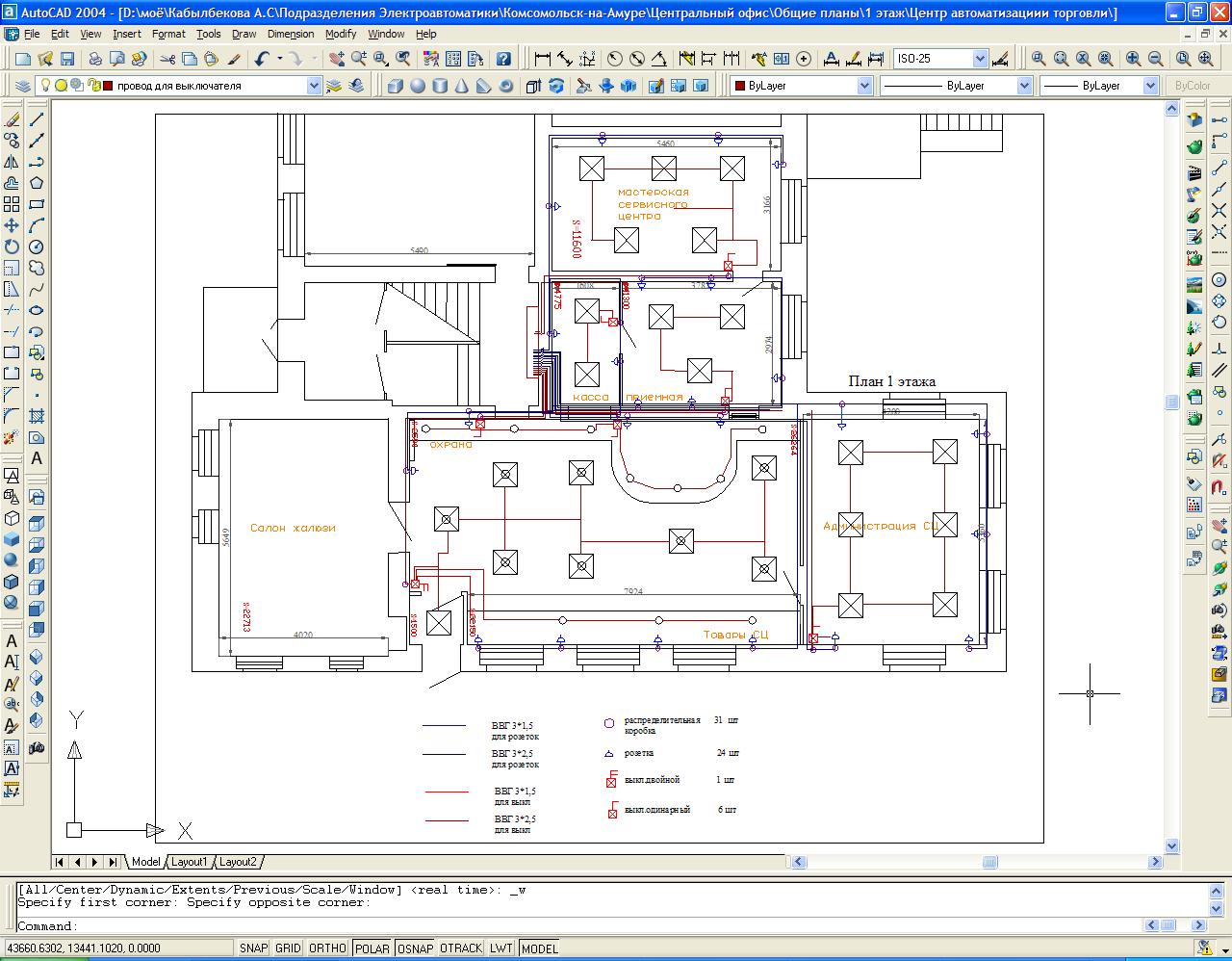The width and height of the screenshot is (1232, 961).
Task: Toggle ORTHO mode in status bar
Action: tap(327, 948)
